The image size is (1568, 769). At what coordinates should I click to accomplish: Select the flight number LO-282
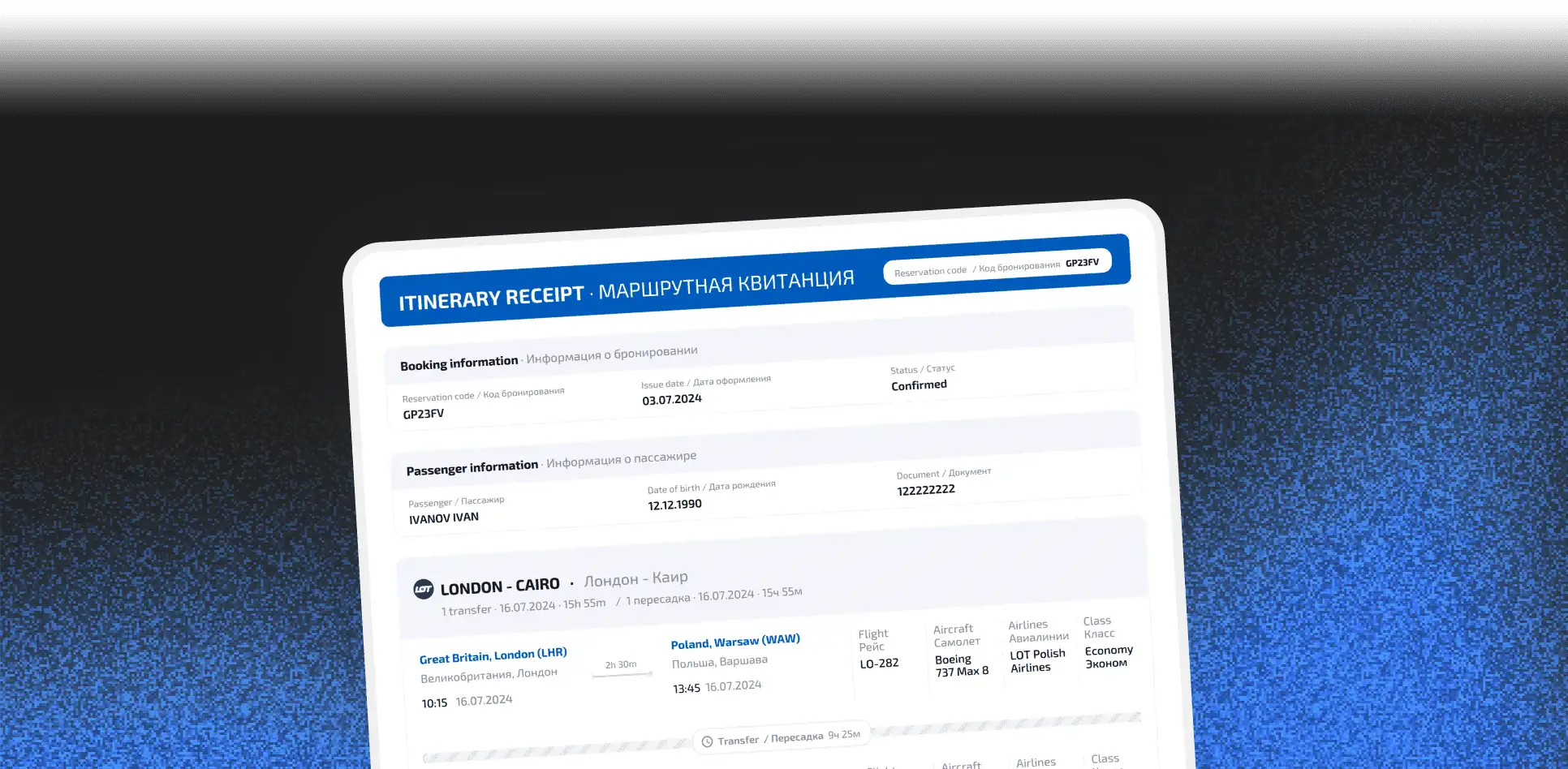pos(879,664)
